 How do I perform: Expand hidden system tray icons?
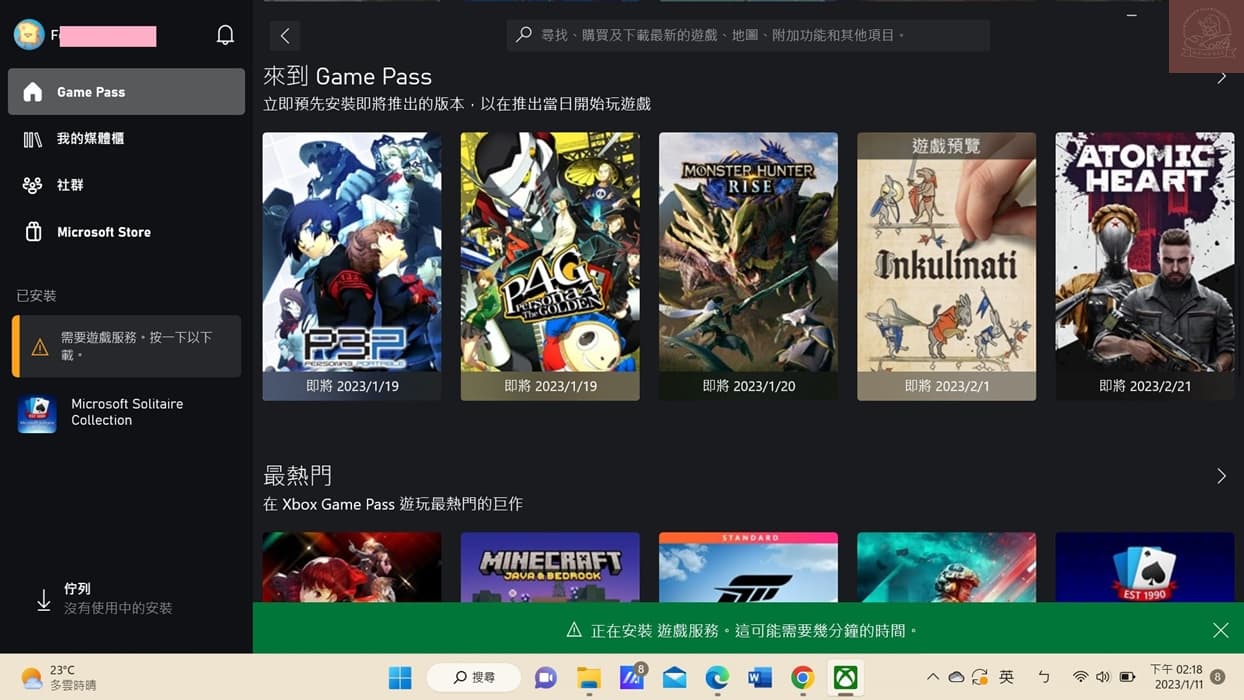[932, 677]
